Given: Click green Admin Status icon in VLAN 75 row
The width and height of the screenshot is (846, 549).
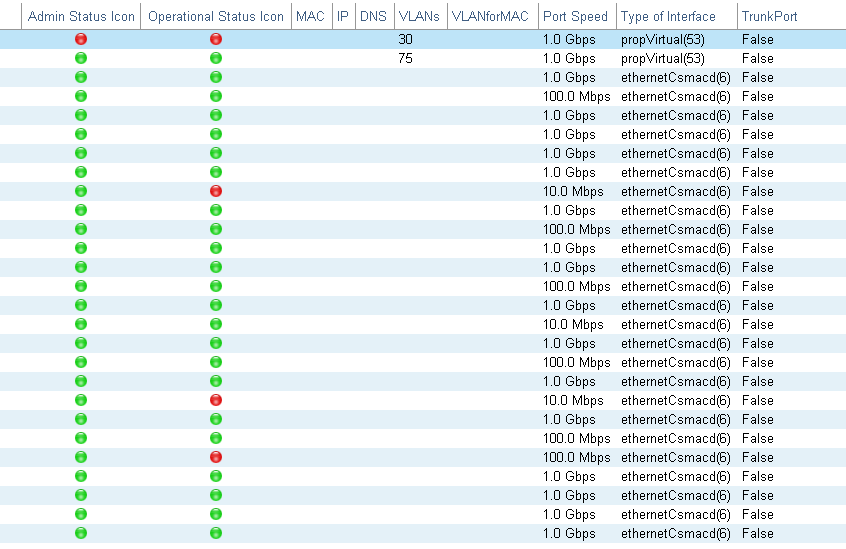Looking at the screenshot, I should [x=81, y=58].
